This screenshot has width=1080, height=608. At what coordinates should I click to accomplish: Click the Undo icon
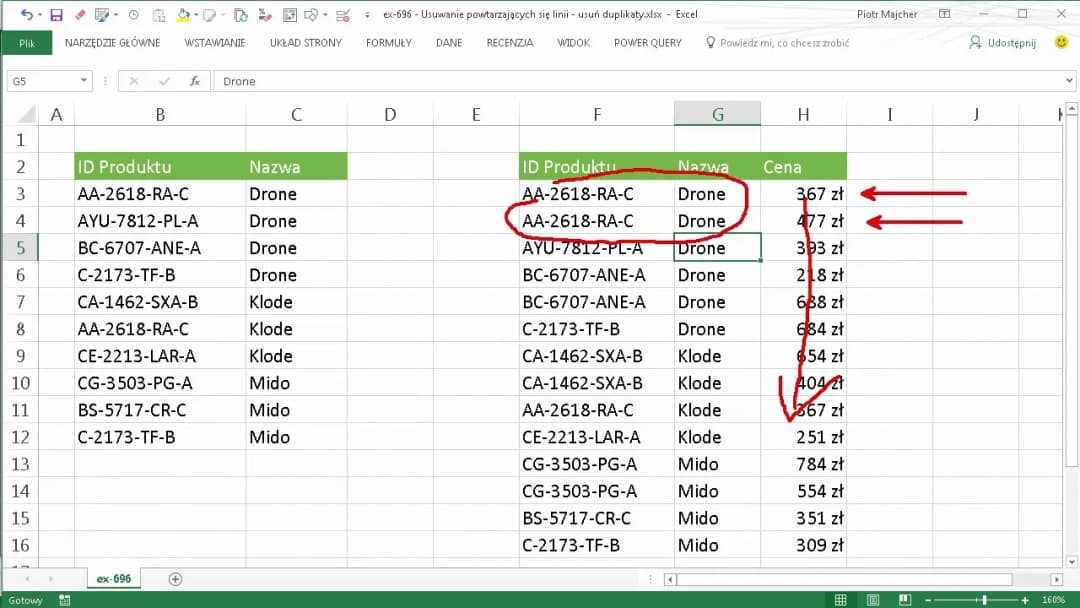pyautogui.click(x=27, y=13)
